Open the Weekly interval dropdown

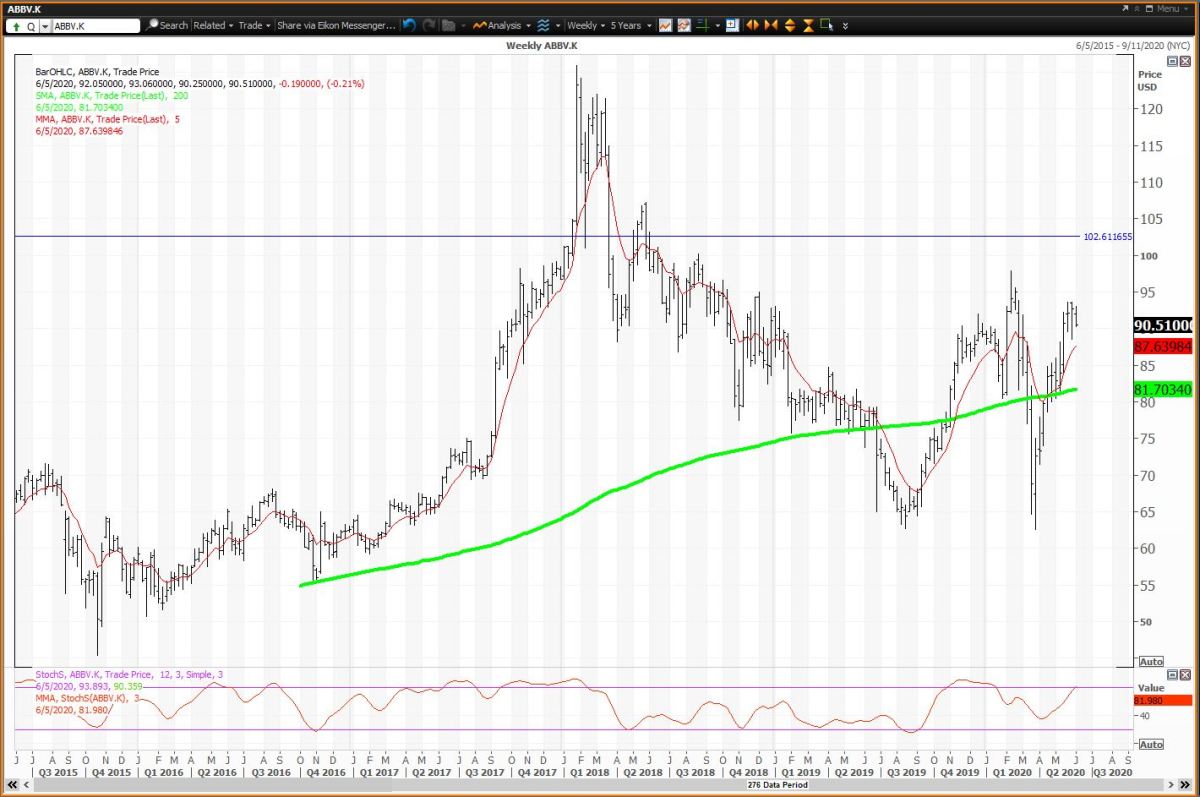584,25
